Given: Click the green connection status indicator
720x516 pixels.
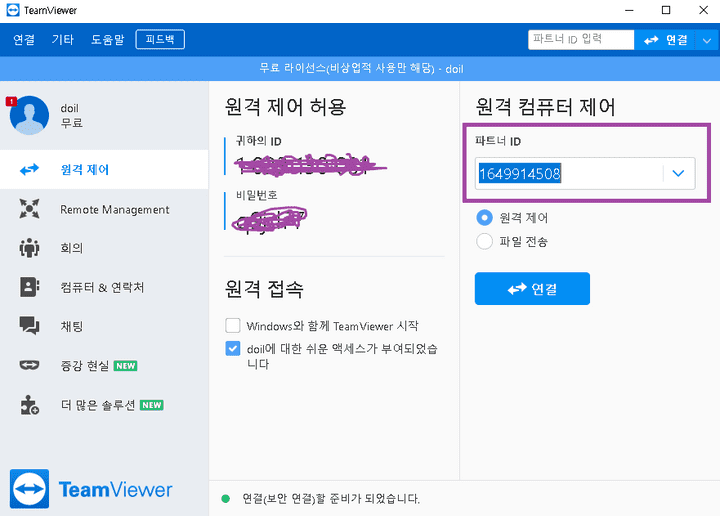Looking at the screenshot, I should [x=225, y=499].
